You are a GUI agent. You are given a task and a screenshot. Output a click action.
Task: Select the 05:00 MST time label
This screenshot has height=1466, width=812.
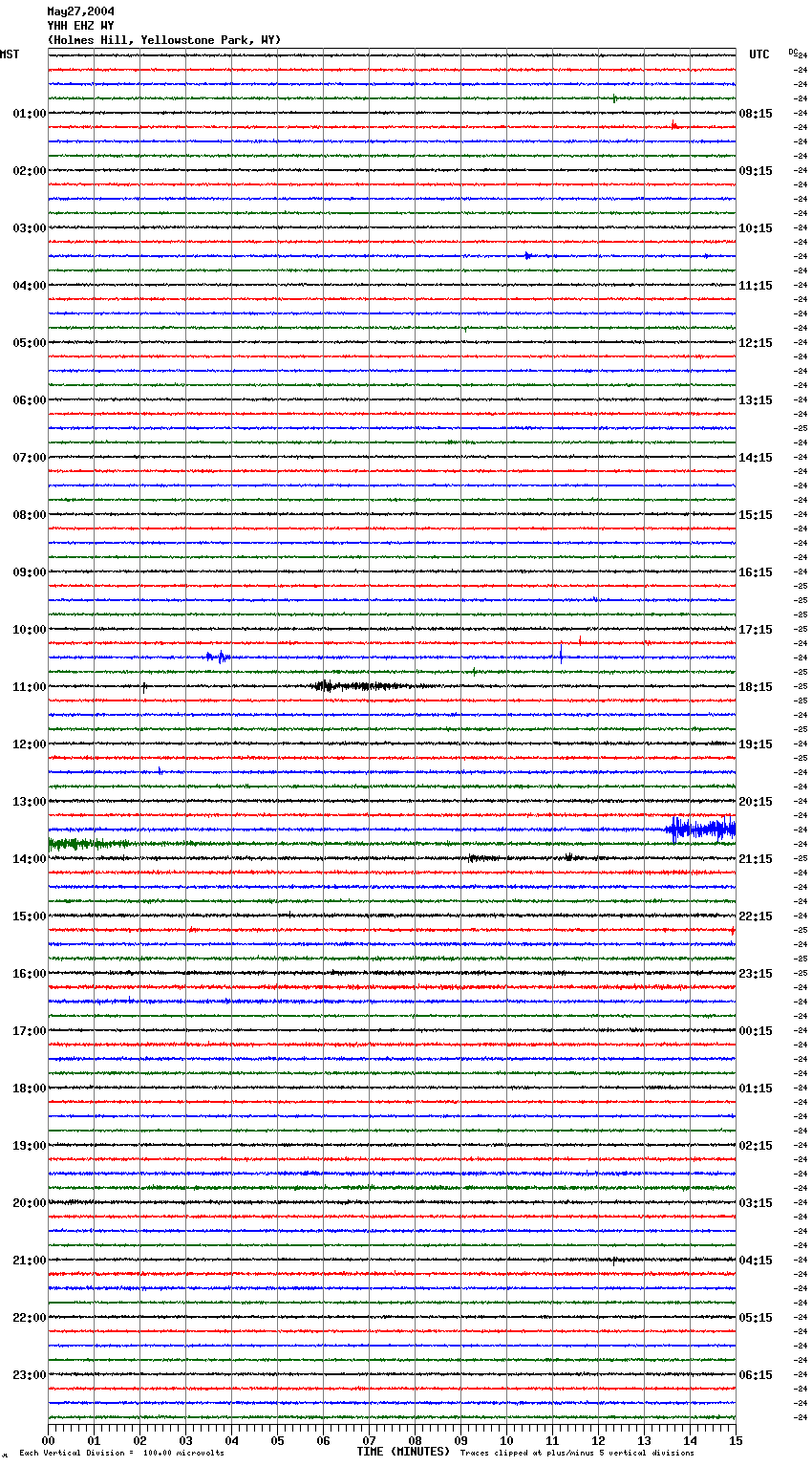click(x=30, y=343)
